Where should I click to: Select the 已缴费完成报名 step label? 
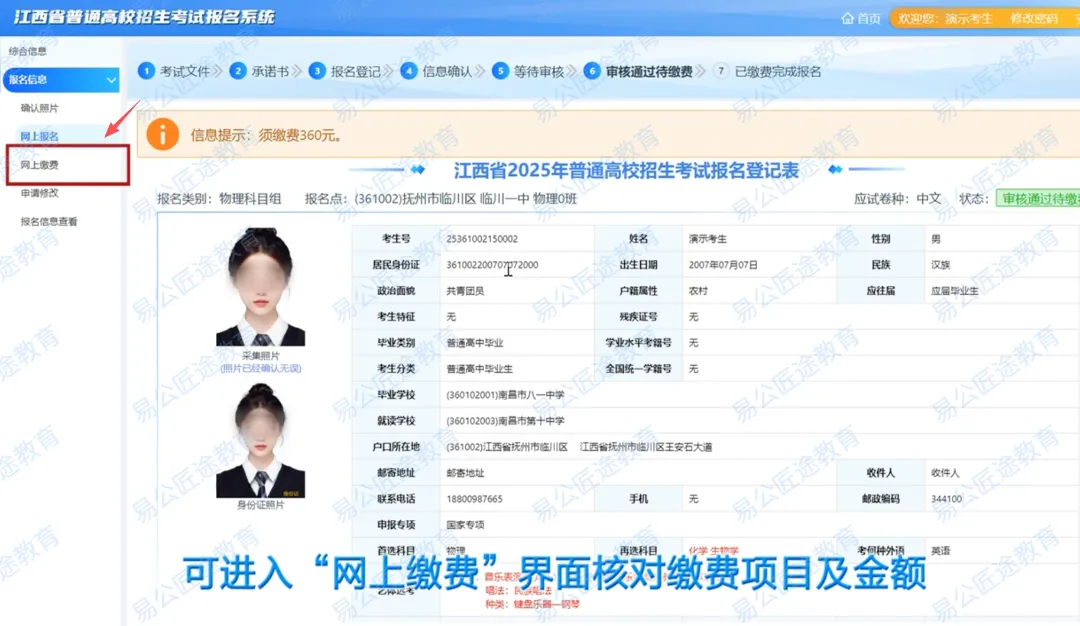tap(778, 72)
